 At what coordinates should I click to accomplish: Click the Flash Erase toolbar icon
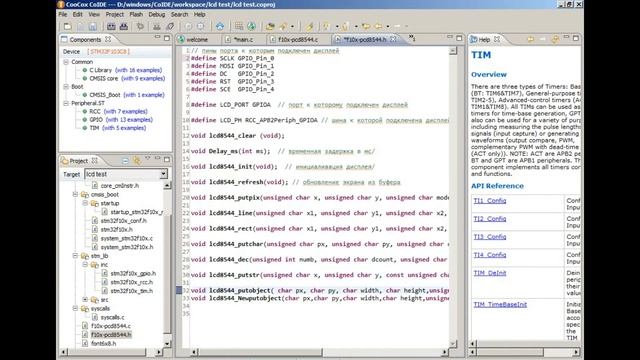click(x=170, y=27)
